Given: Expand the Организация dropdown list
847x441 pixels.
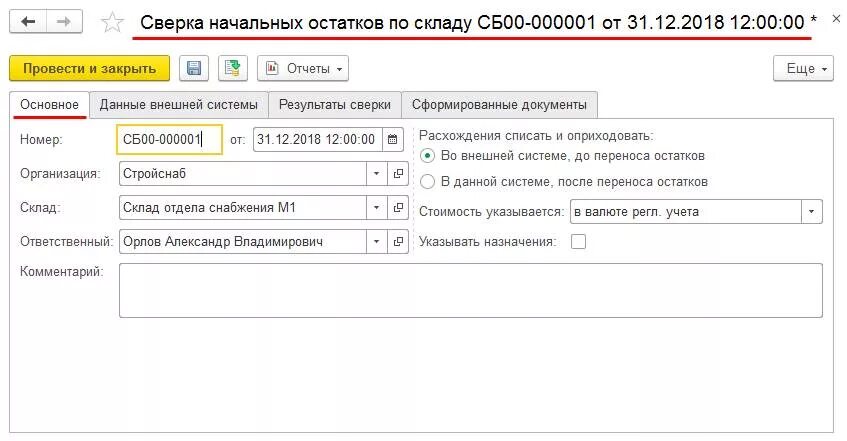Looking at the screenshot, I should (x=377, y=173).
